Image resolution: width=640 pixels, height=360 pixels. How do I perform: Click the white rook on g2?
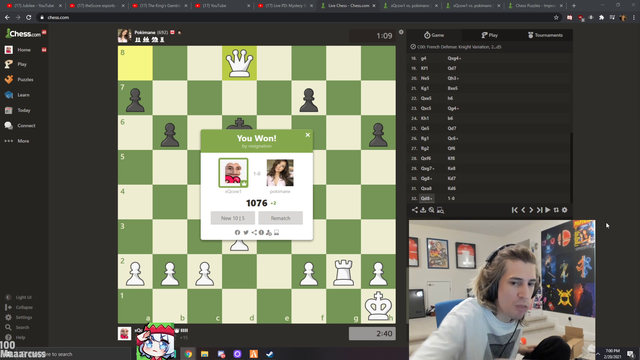344,272
